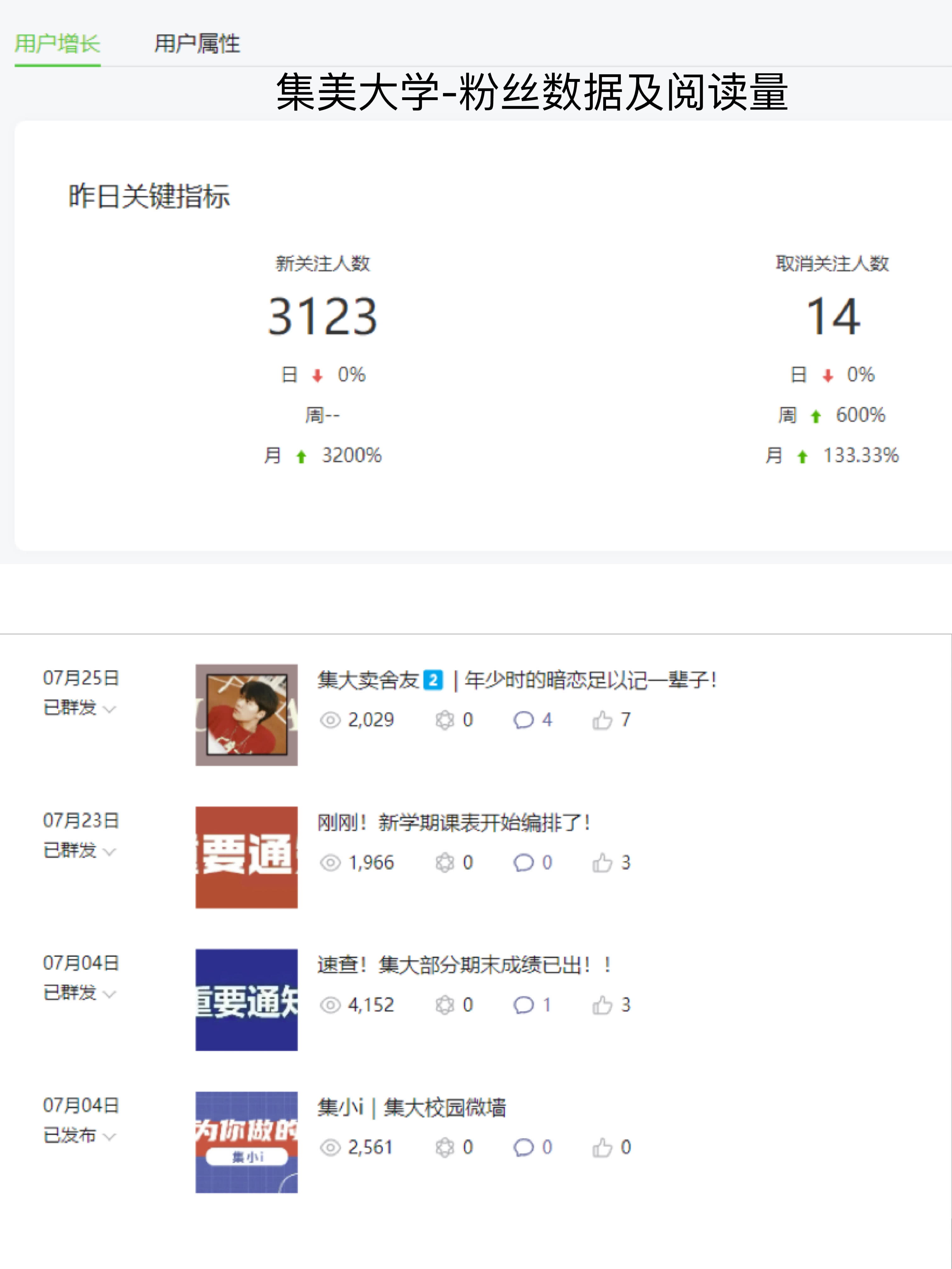The image size is (952, 1269).
Task: Click the comment icon for 期末成绩已出 article
Action: [x=523, y=1005]
